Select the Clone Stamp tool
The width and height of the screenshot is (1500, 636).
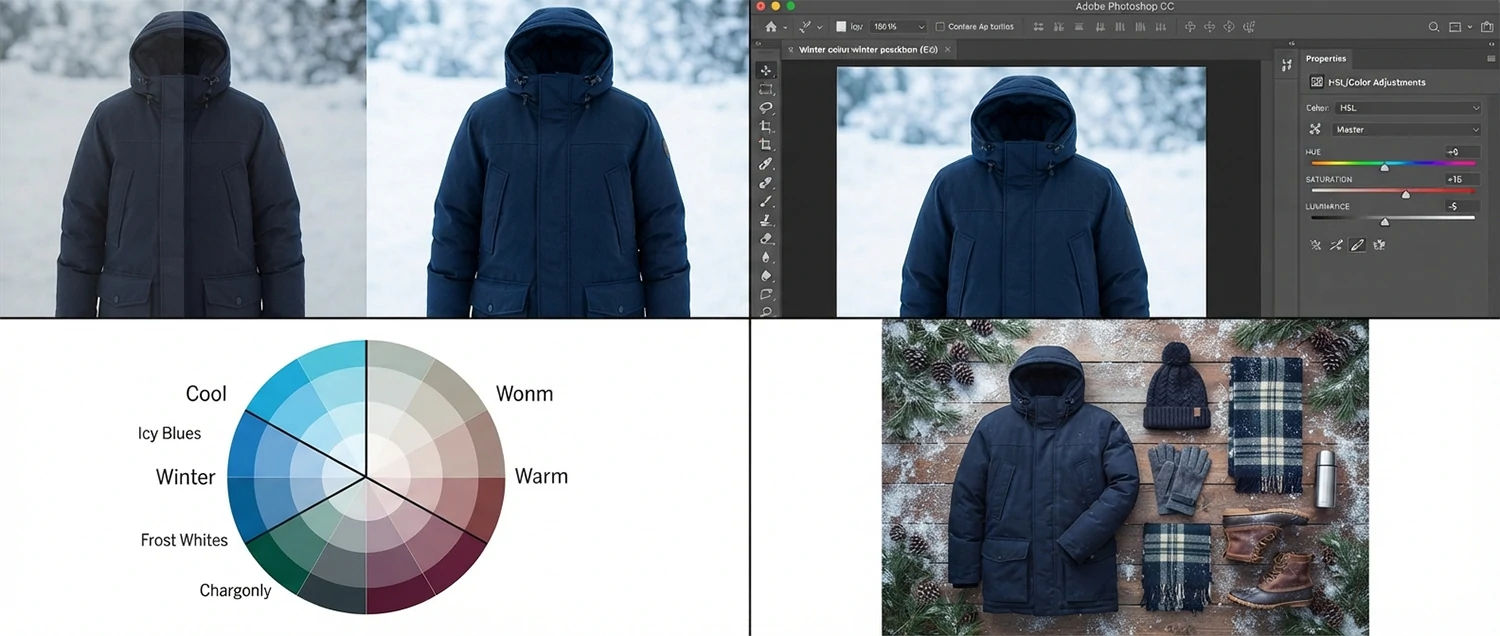766,220
